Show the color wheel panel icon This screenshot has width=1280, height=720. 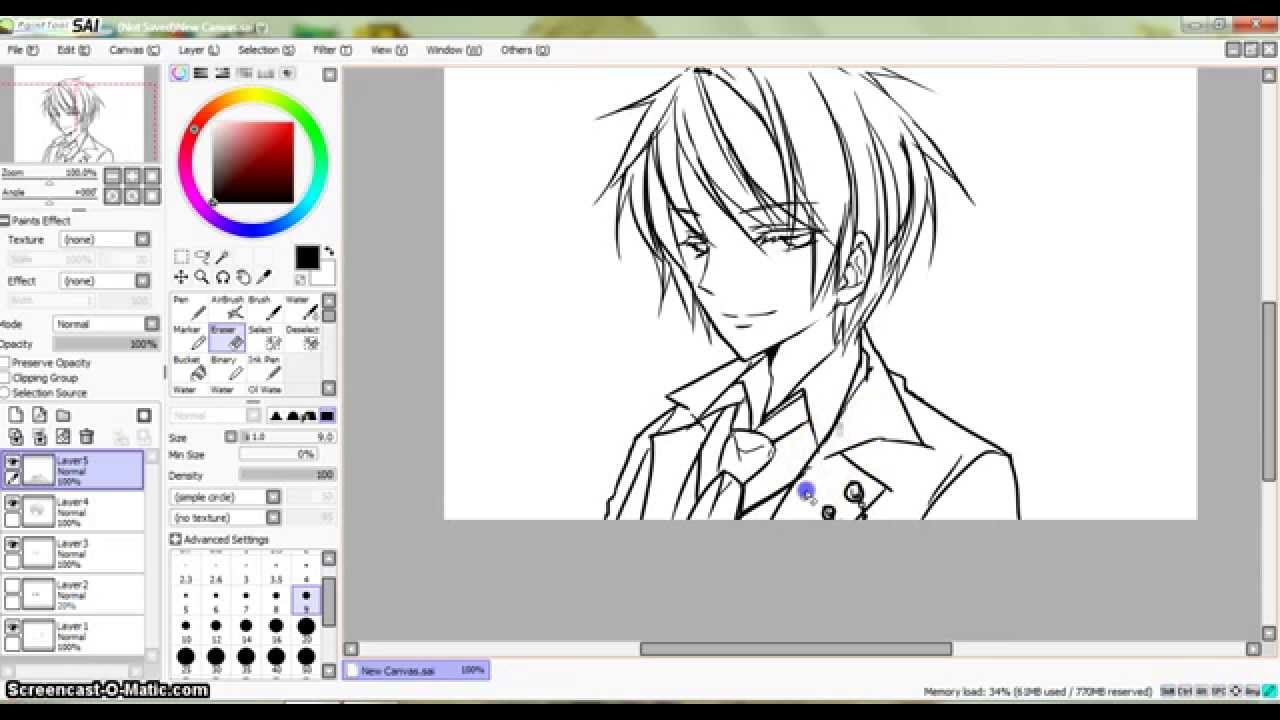[x=179, y=73]
